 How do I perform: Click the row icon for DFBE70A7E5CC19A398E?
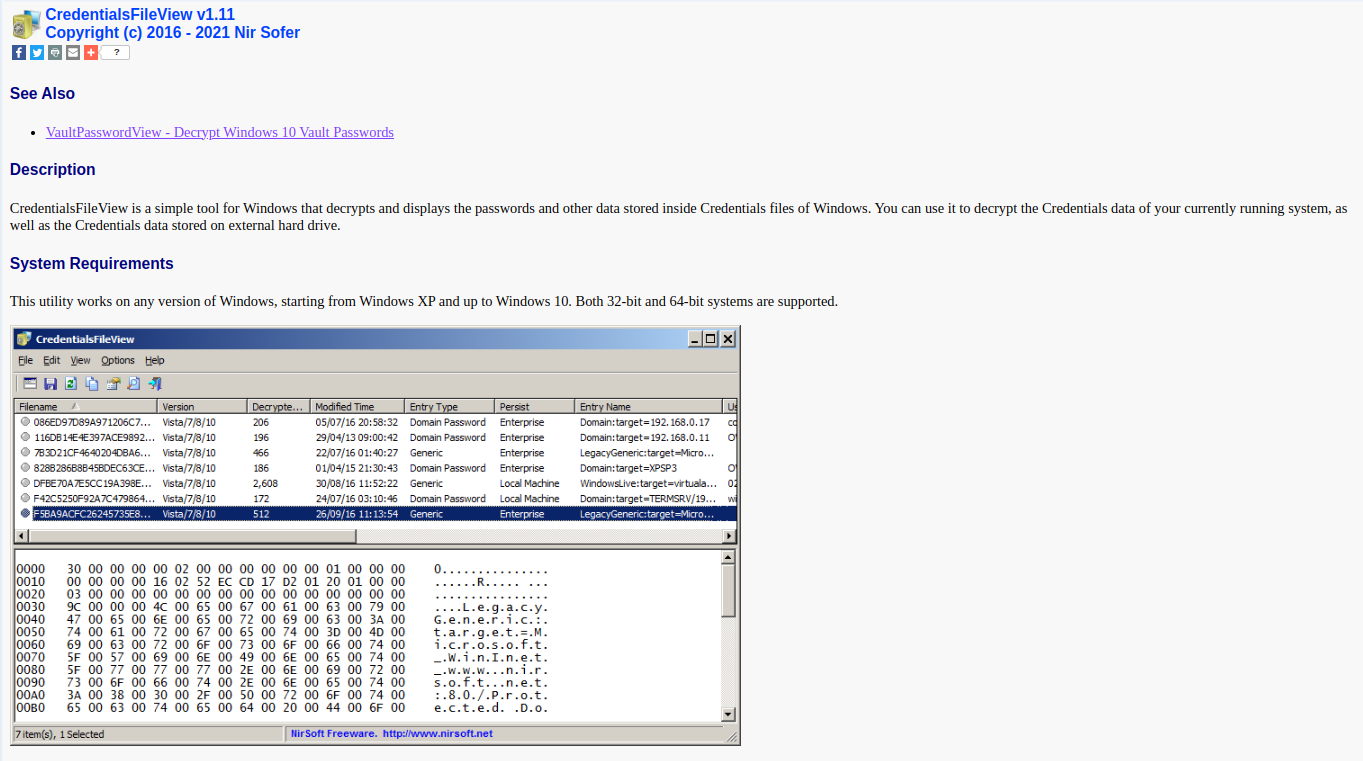point(25,483)
